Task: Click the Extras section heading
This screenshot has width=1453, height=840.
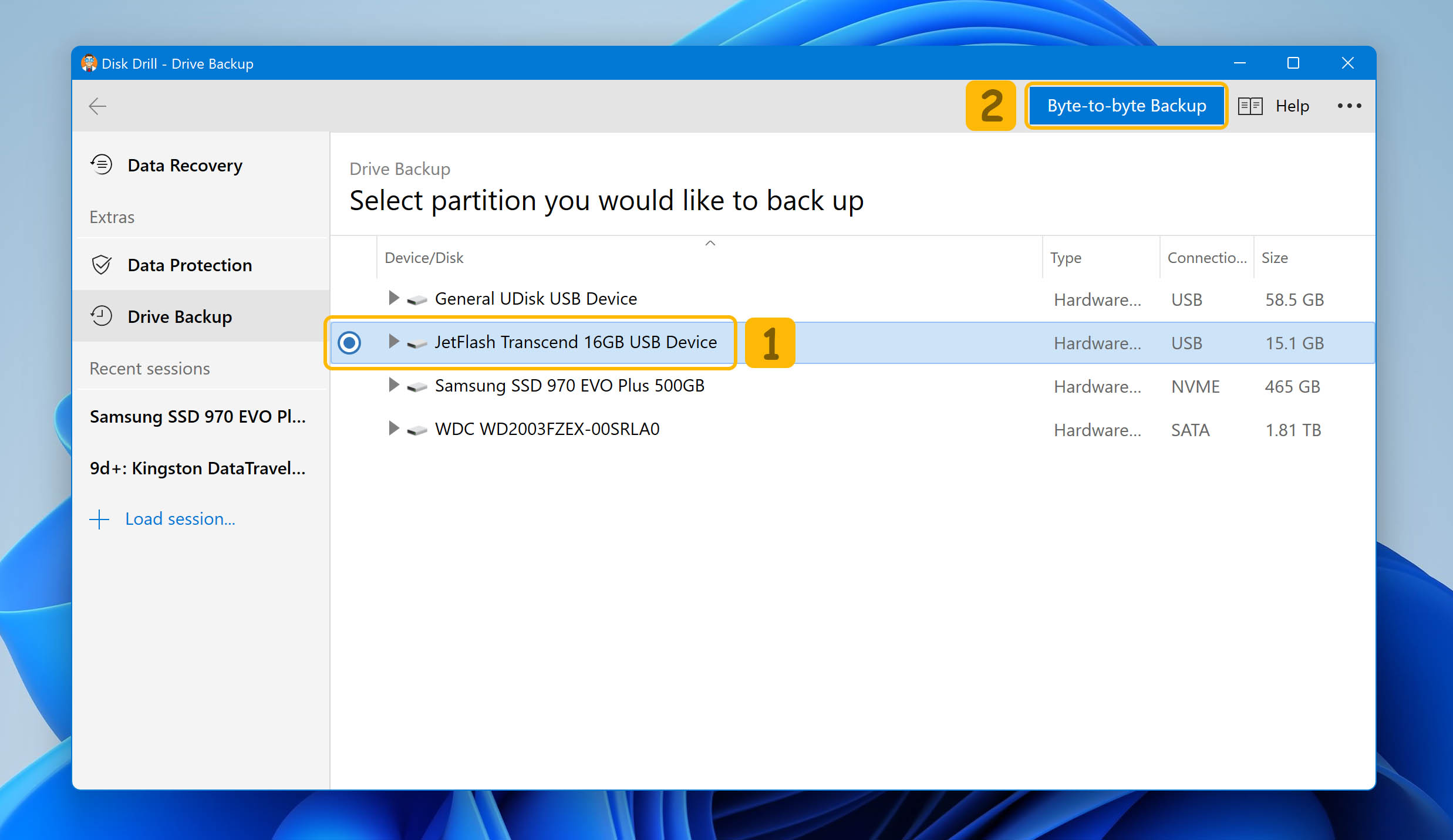Action: [x=112, y=217]
